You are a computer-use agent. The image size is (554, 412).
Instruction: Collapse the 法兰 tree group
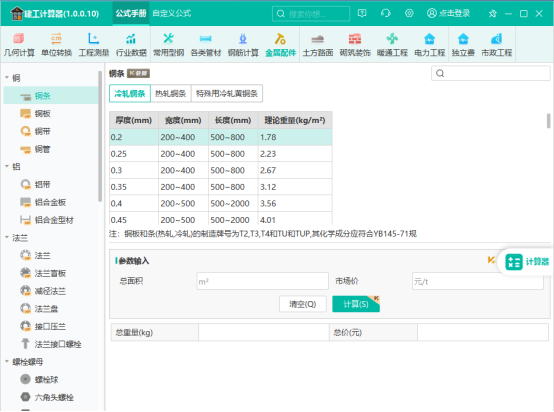(x=7, y=237)
